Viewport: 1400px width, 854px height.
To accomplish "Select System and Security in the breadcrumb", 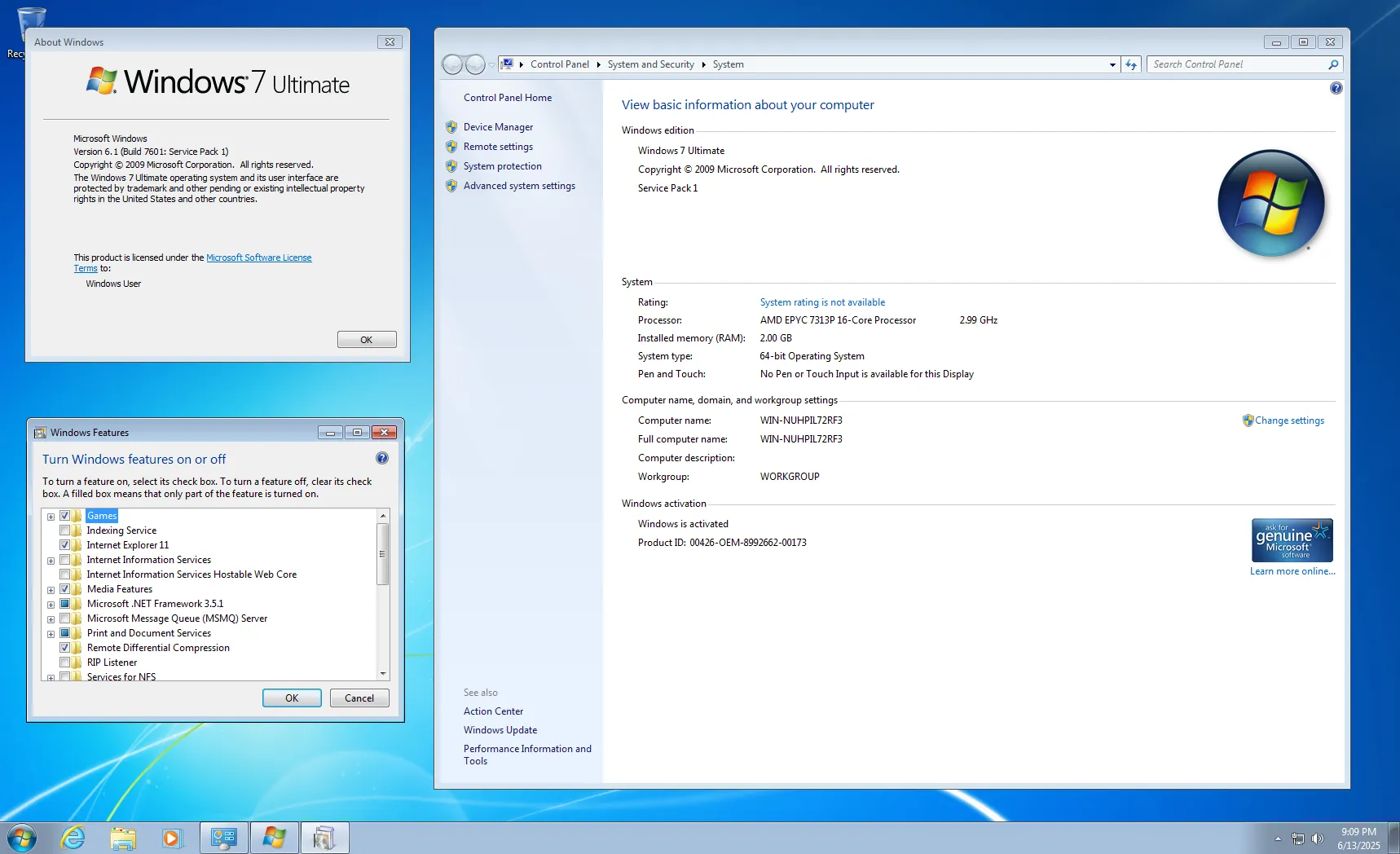I will pos(650,64).
